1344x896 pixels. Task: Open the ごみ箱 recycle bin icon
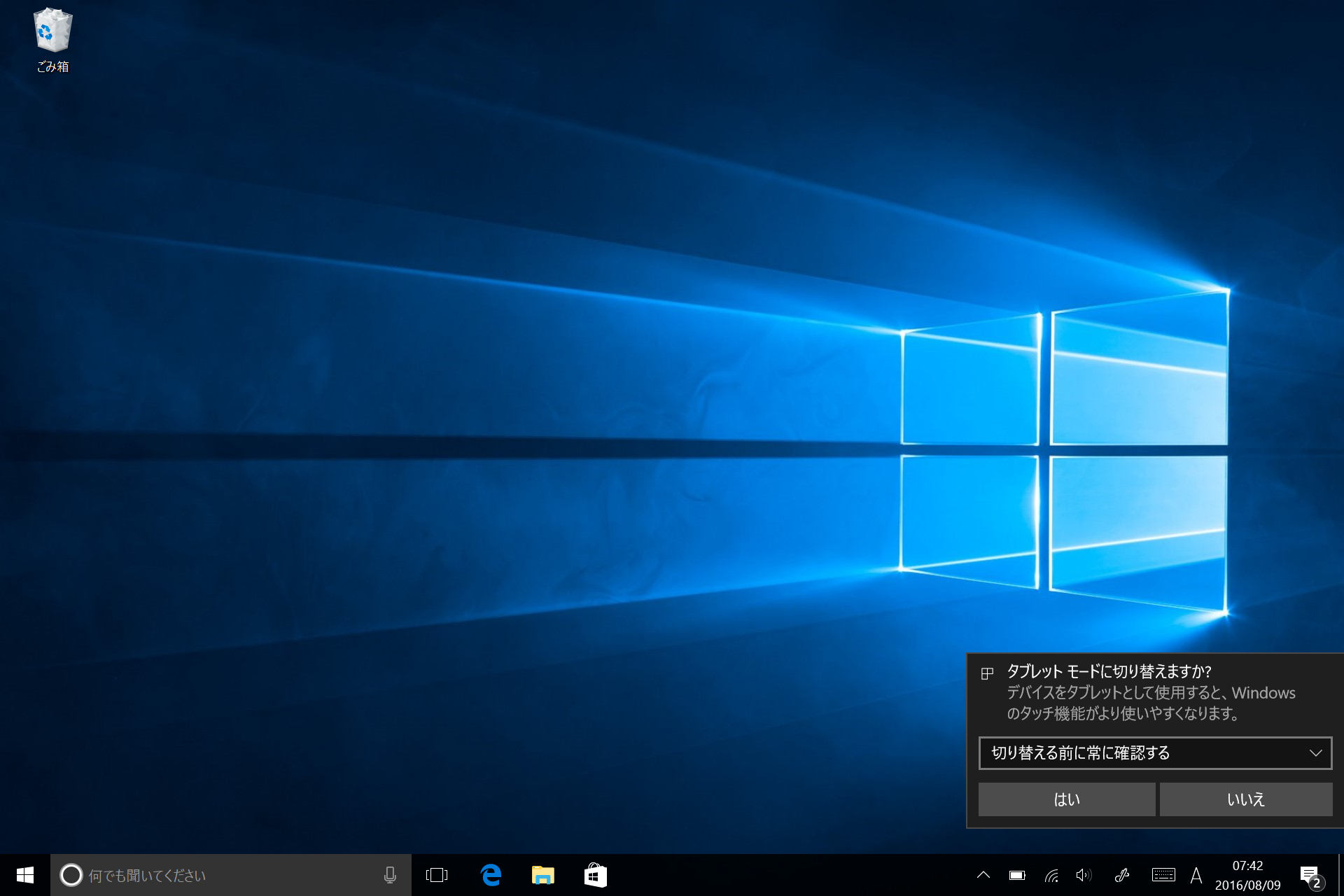52,40
